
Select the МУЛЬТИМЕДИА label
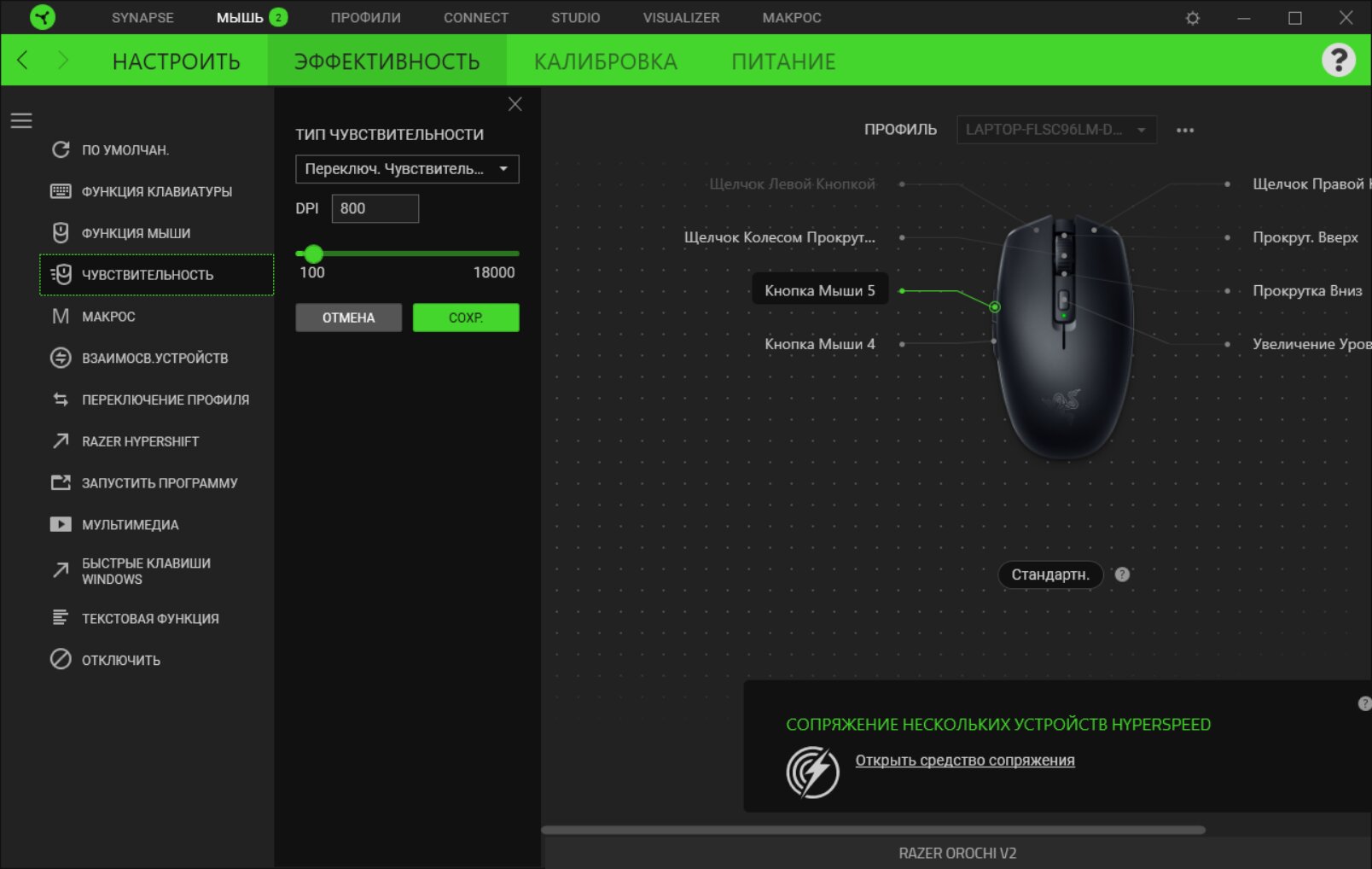point(131,525)
